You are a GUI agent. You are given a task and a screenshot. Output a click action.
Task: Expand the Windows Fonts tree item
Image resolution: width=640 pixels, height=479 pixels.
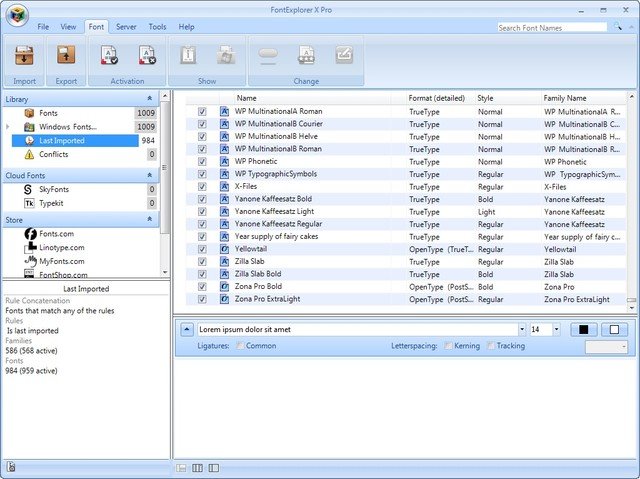[8, 127]
